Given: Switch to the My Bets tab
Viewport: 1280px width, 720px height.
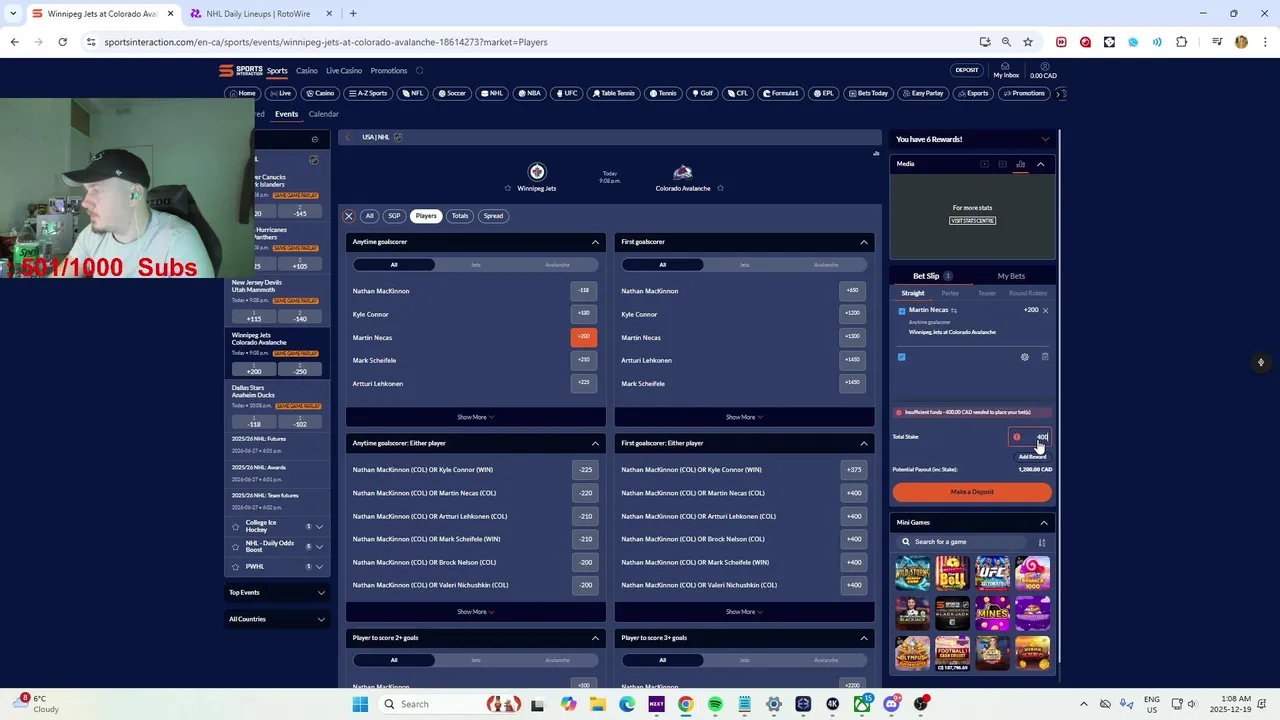Looking at the screenshot, I should coord(1011,276).
